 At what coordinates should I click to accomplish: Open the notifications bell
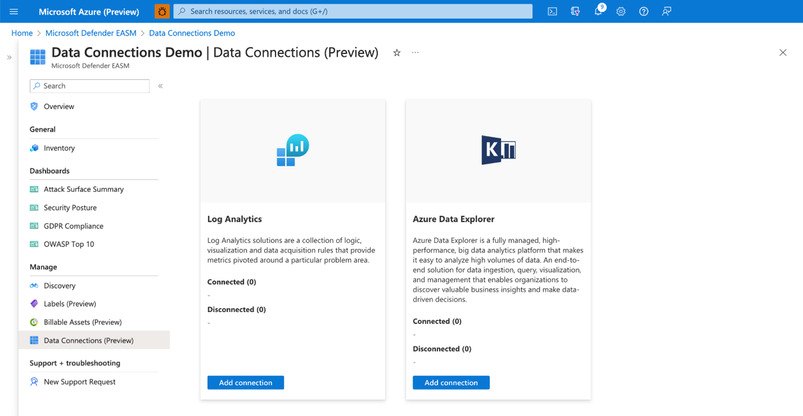coord(598,11)
